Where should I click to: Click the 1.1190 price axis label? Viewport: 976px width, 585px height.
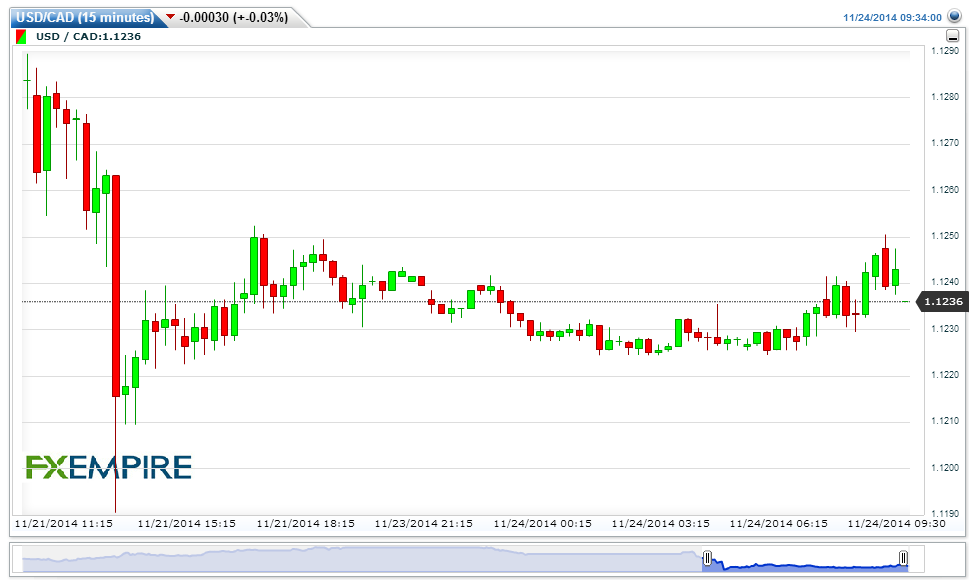coord(945,514)
